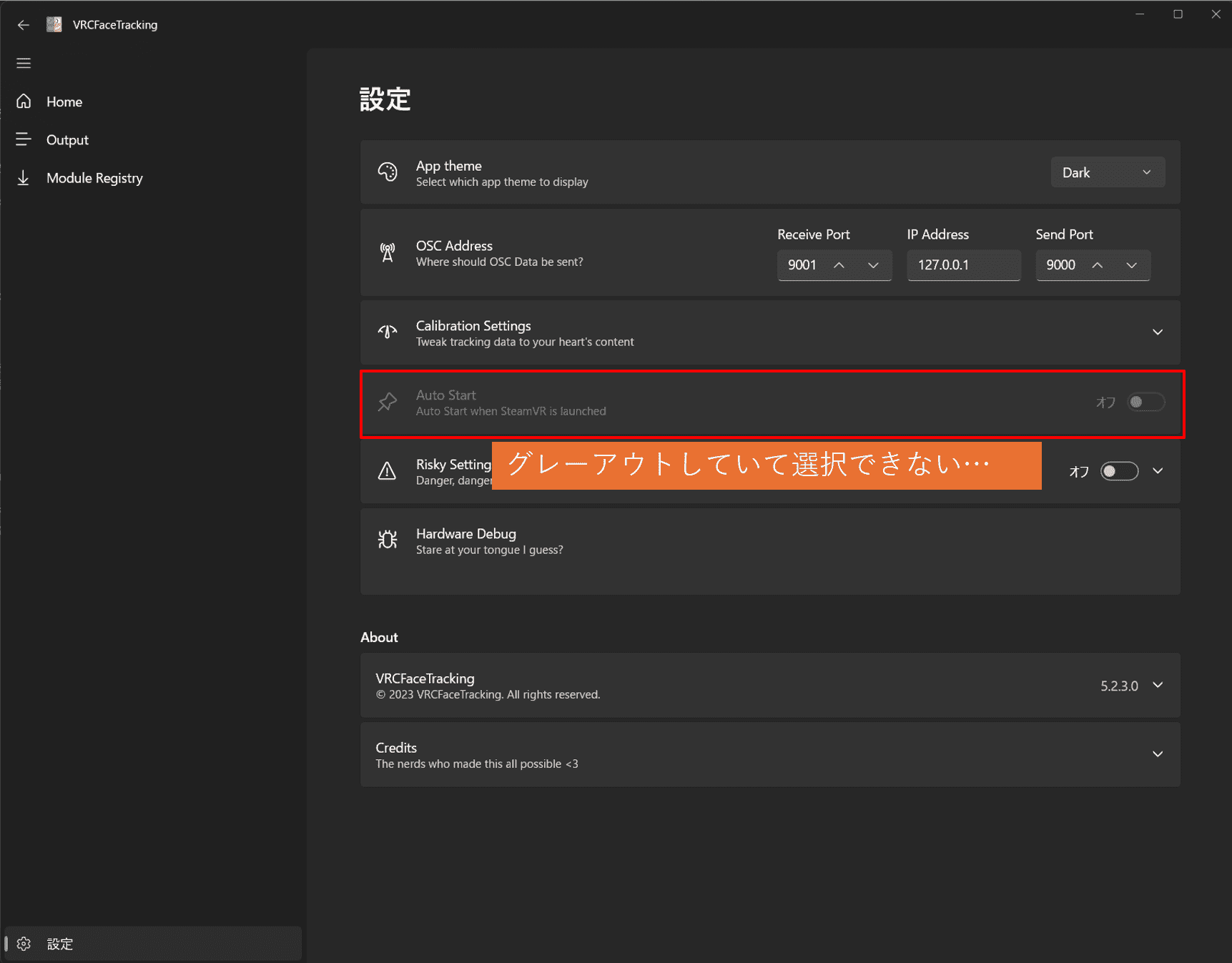The image size is (1232, 963).
Task: Increase the Receive Port value
Action: [839, 265]
